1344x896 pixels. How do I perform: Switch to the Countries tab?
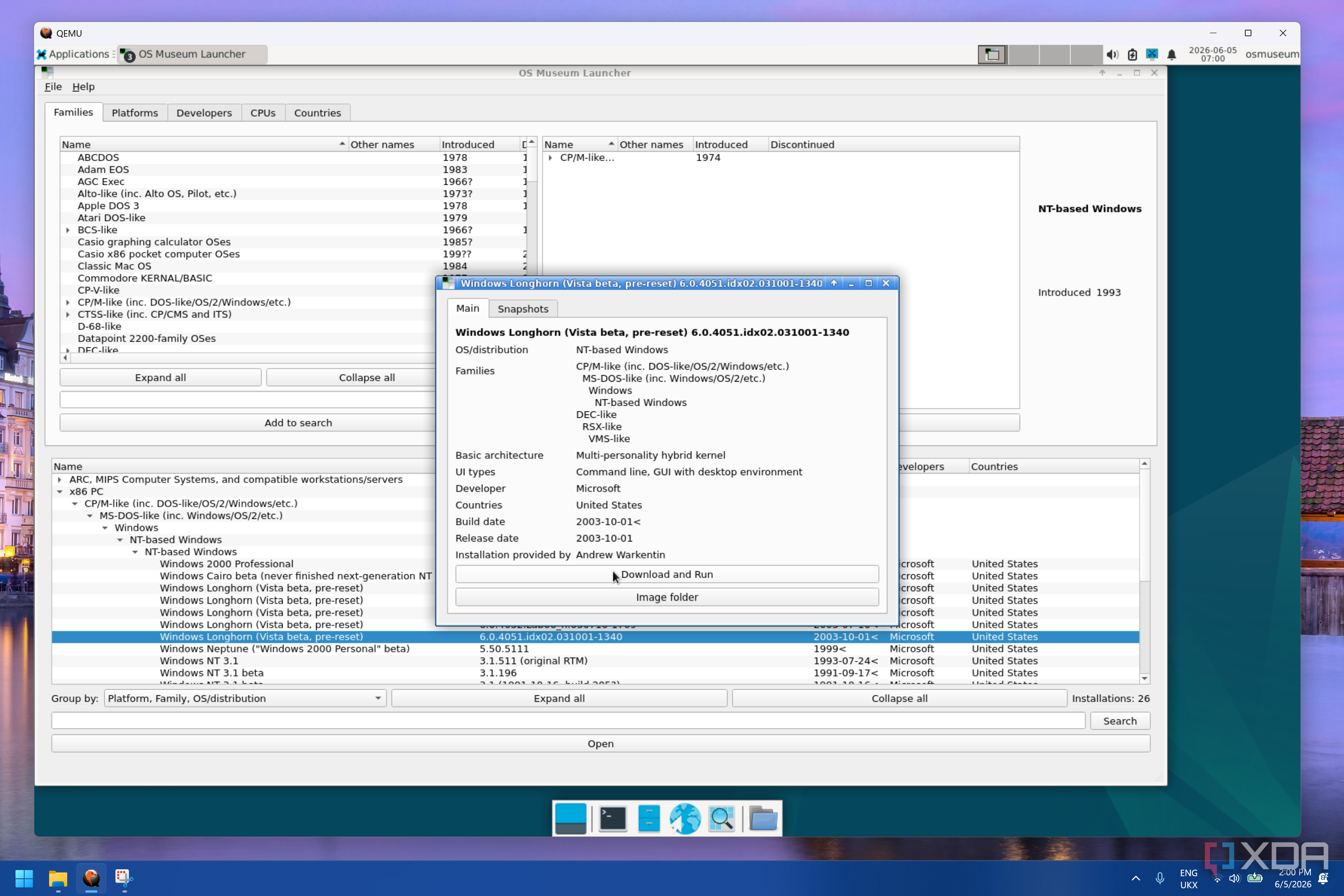[318, 112]
